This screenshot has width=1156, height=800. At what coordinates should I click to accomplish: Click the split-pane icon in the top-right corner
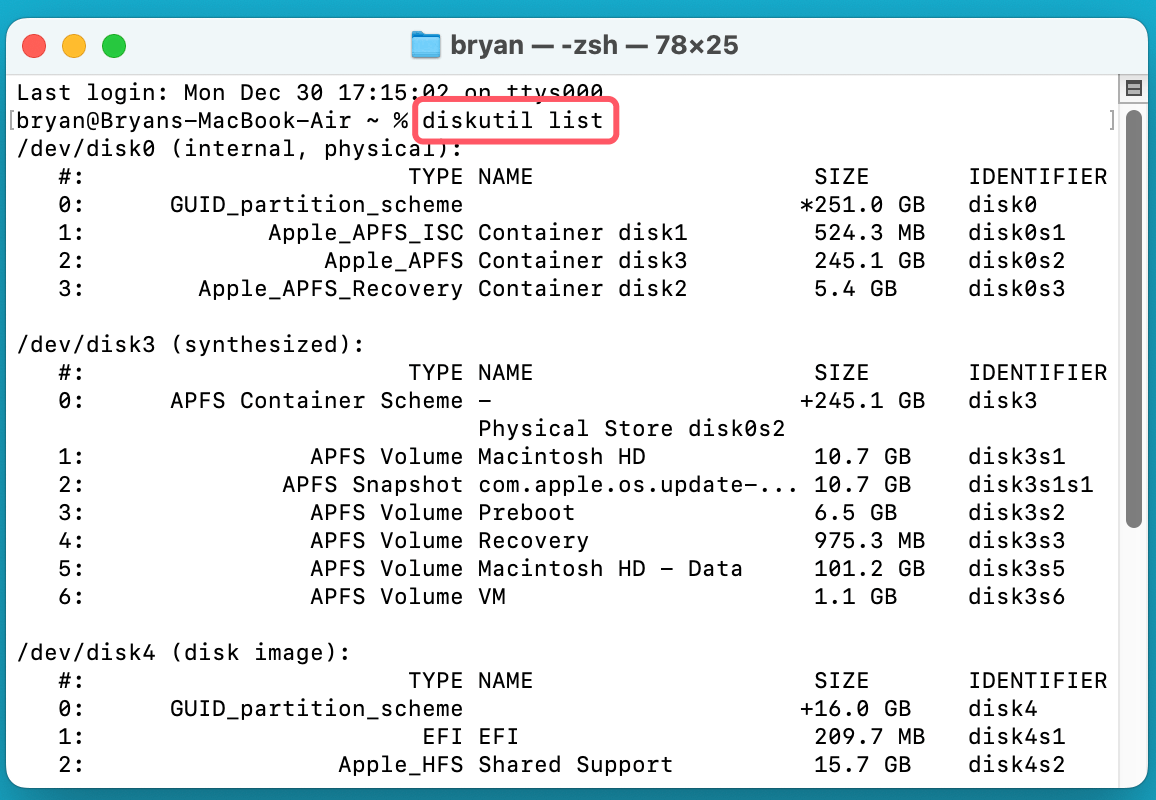tap(1133, 89)
